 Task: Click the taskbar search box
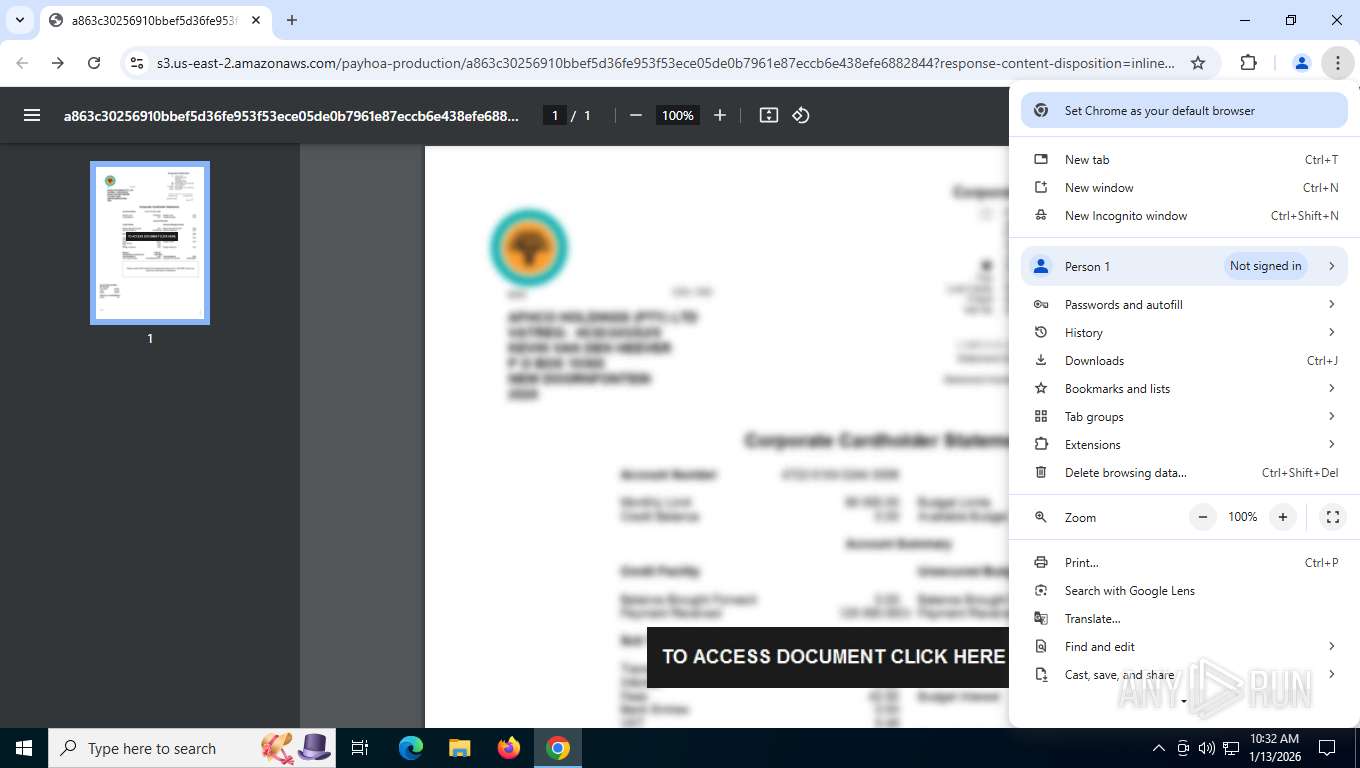(x=190, y=748)
